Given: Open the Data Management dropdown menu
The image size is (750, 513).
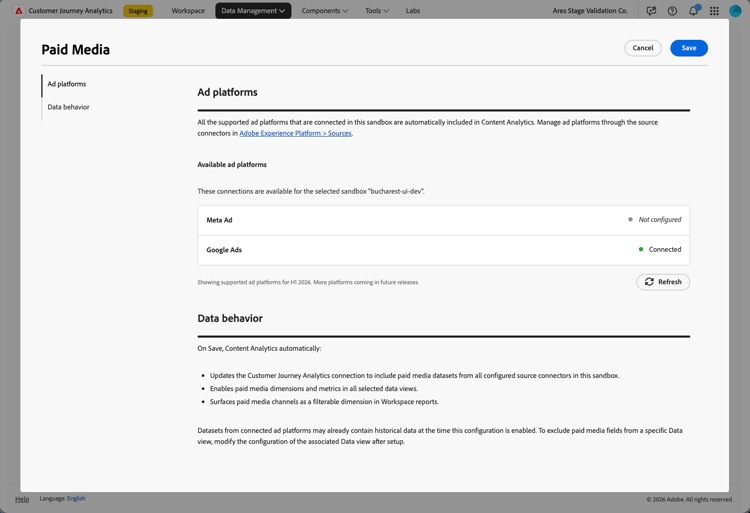Looking at the screenshot, I should [253, 11].
